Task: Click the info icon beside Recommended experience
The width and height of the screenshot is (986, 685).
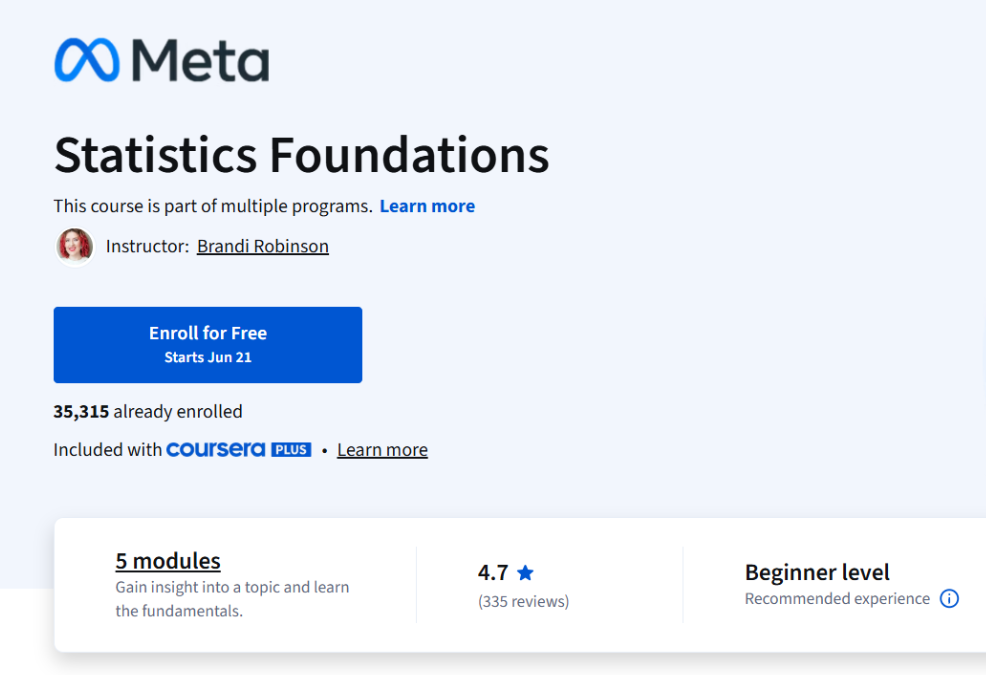Action: click(949, 598)
